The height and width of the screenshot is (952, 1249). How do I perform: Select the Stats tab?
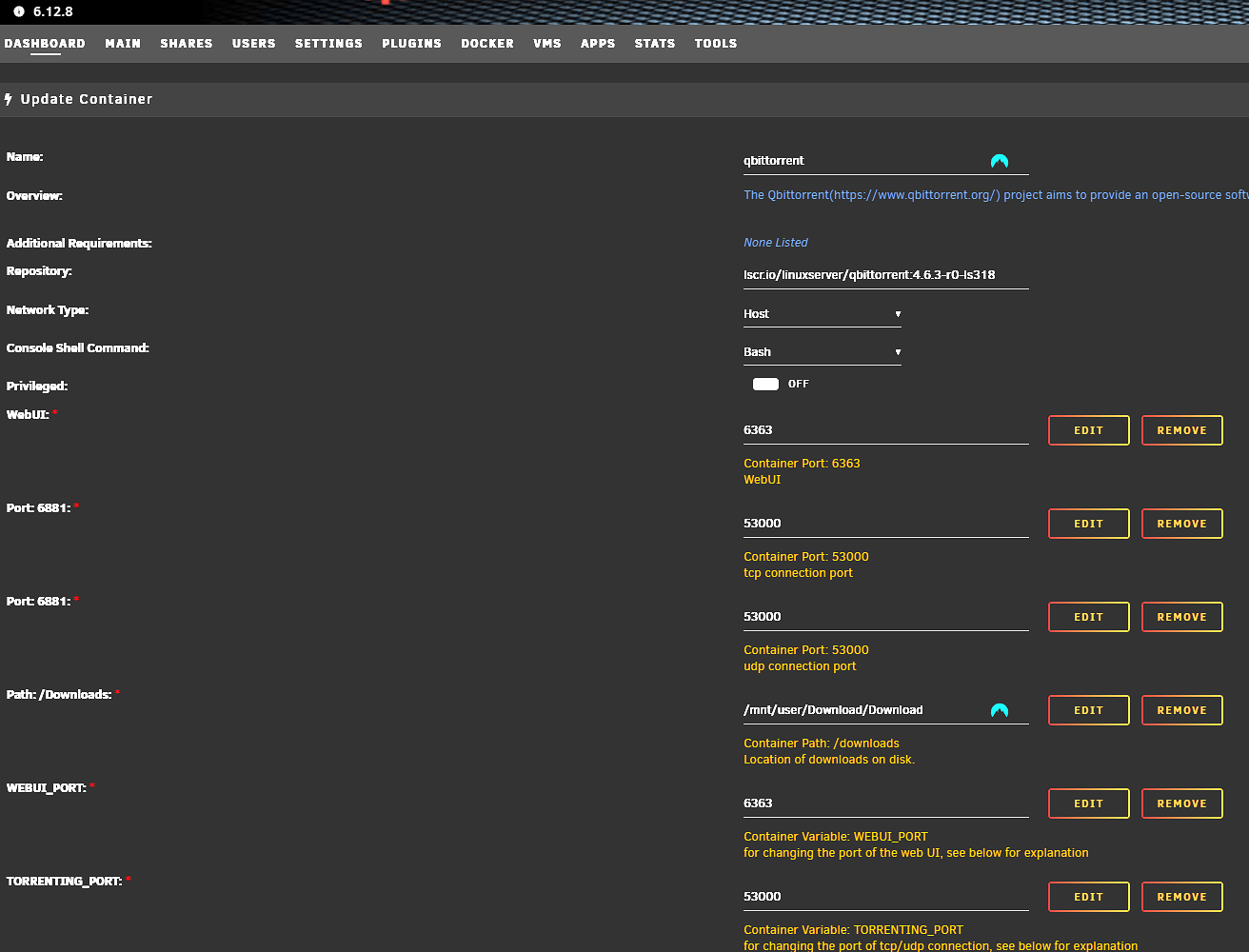pyautogui.click(x=654, y=43)
